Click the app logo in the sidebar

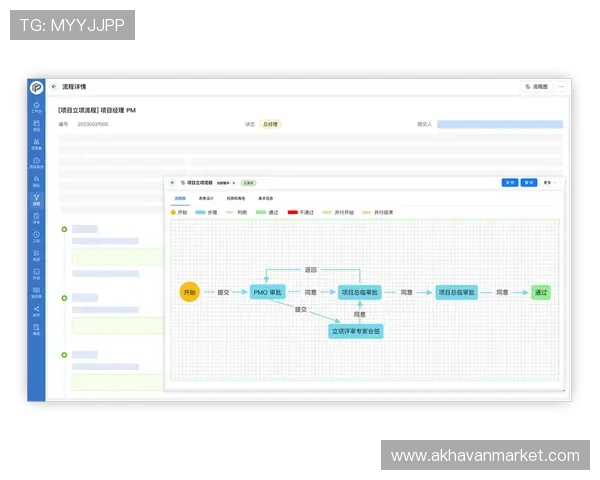pos(36,88)
